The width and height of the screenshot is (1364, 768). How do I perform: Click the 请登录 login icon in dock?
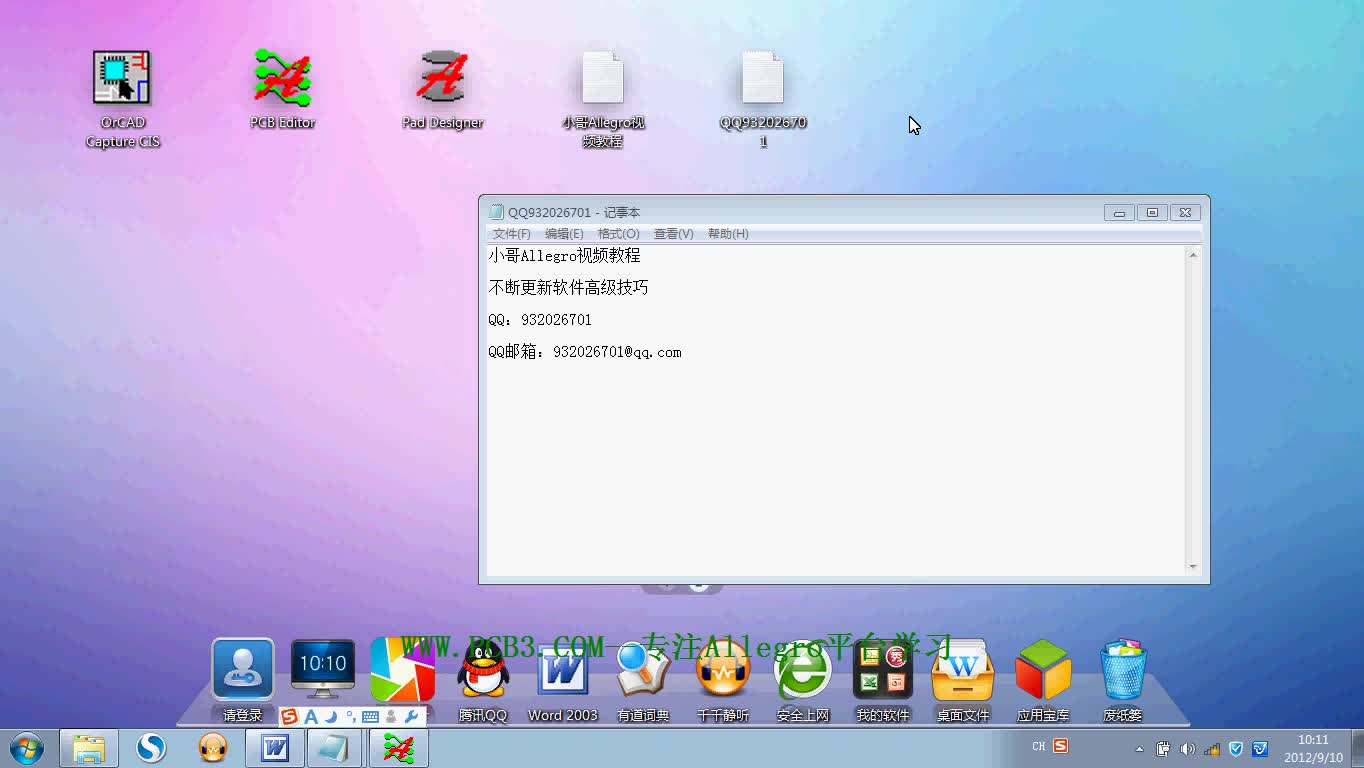[243, 680]
